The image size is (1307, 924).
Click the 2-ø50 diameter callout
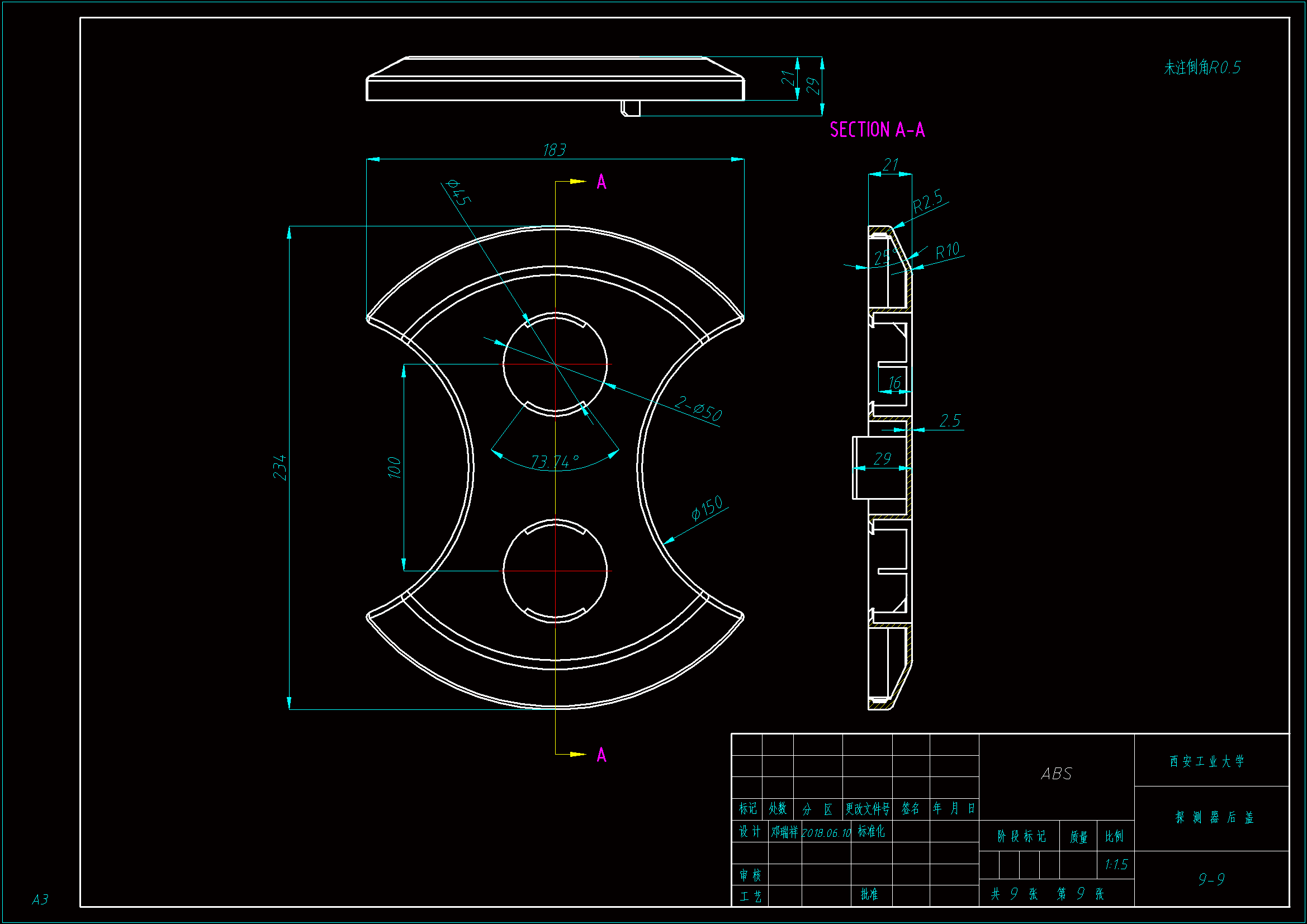[698, 409]
